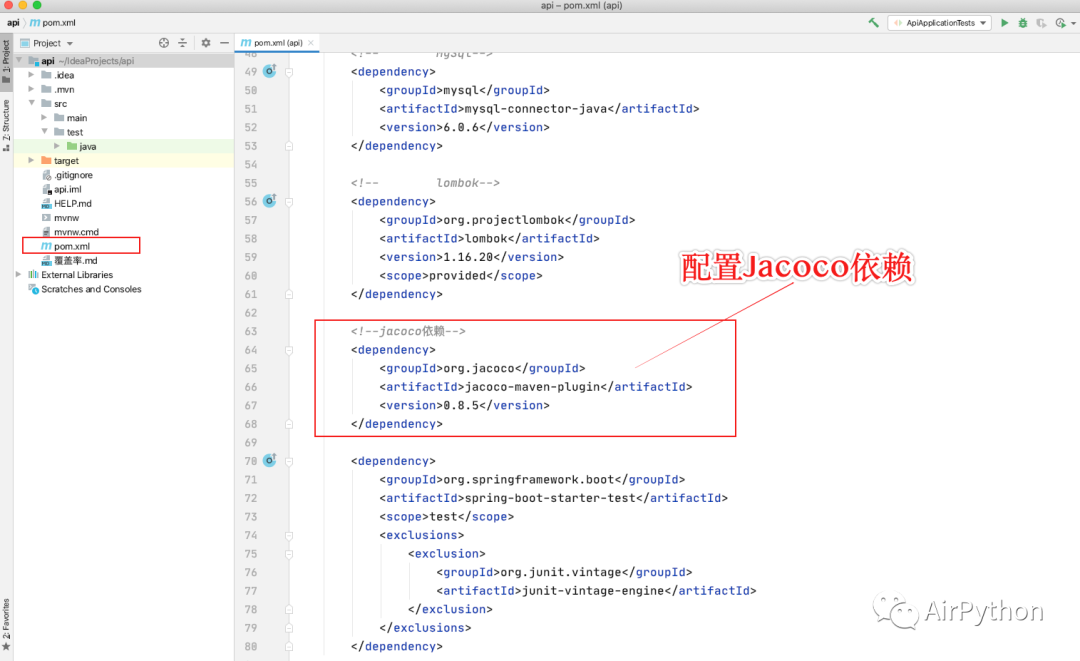Open the dropdown arrow beside the profiler icon
1080x661 pixels.
tap(1073, 23)
